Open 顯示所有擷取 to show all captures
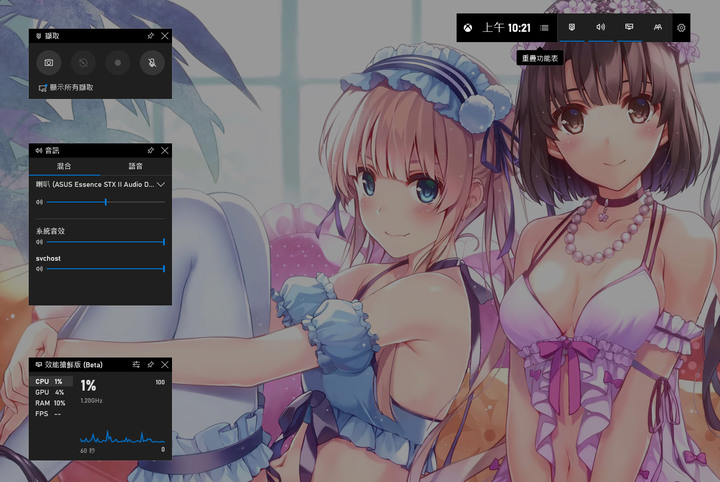This screenshot has height=482, width=720. (66, 87)
